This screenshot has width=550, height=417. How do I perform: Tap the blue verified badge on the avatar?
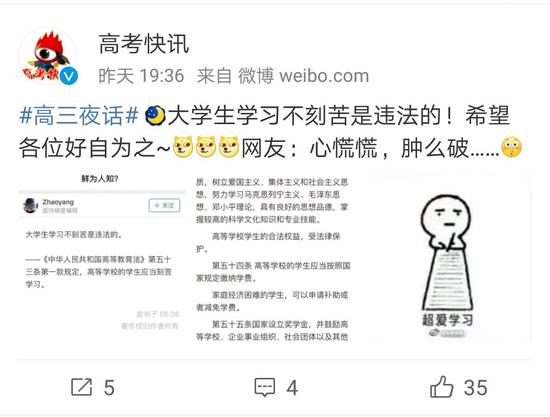68,76
